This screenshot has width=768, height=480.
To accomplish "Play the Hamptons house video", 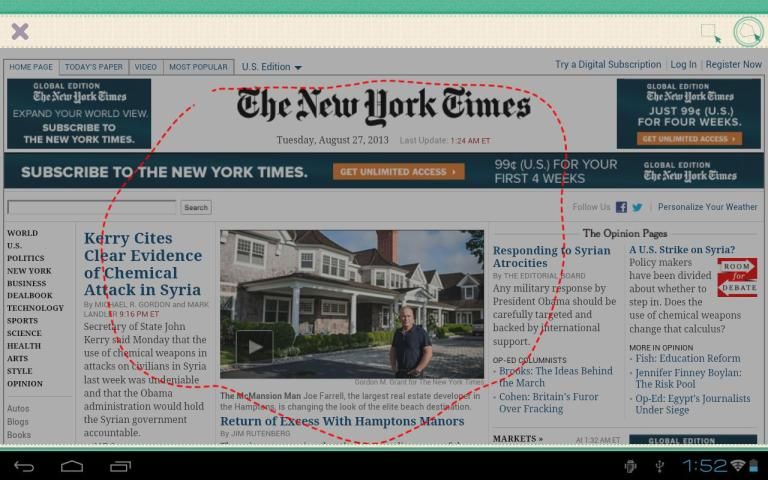I will tap(254, 347).
